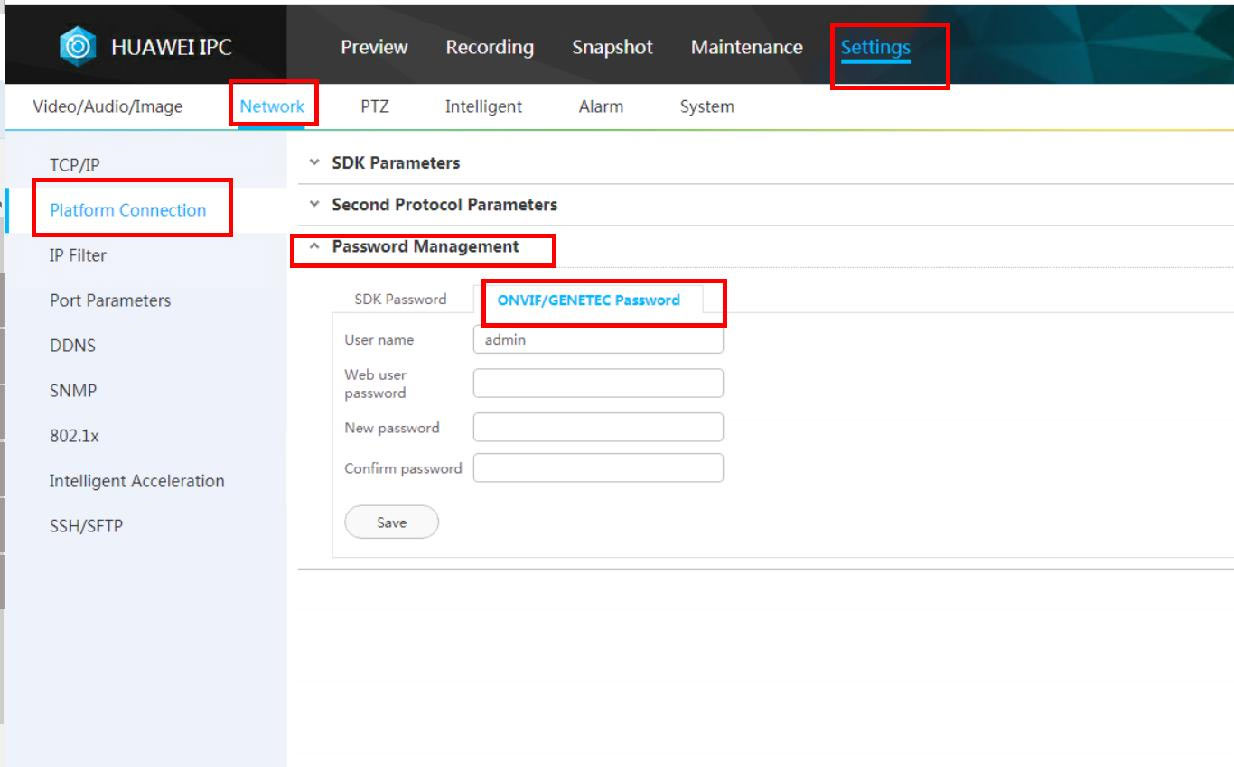1234x767 pixels.
Task: Open DDNS settings
Action: pyautogui.click(x=72, y=345)
